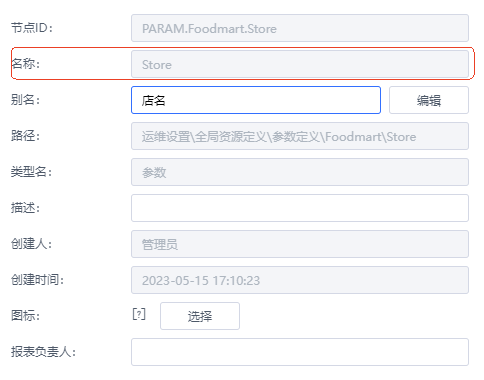Click the [?] icon placeholder

point(139,314)
